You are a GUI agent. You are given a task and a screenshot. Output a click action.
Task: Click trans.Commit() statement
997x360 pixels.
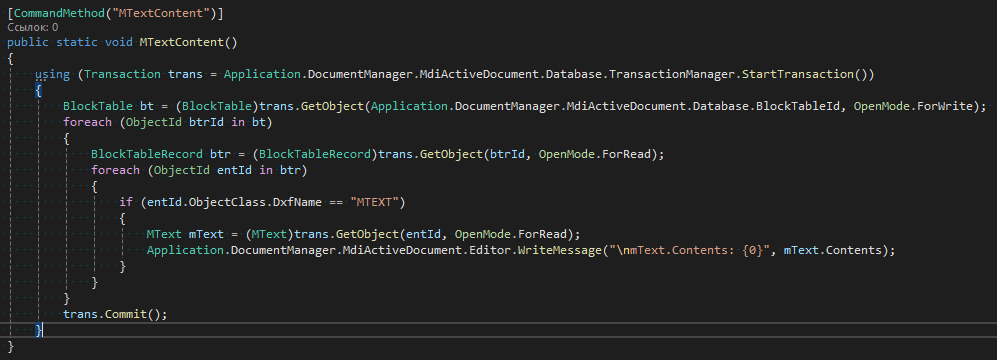(x=115, y=314)
